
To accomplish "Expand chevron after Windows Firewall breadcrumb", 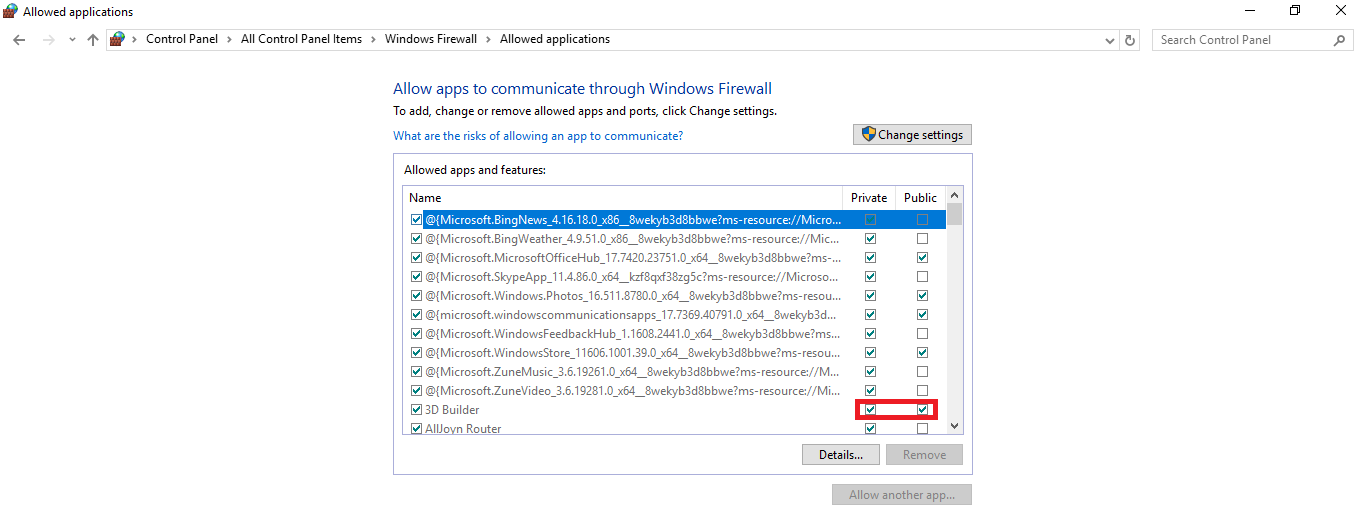I will click(489, 40).
